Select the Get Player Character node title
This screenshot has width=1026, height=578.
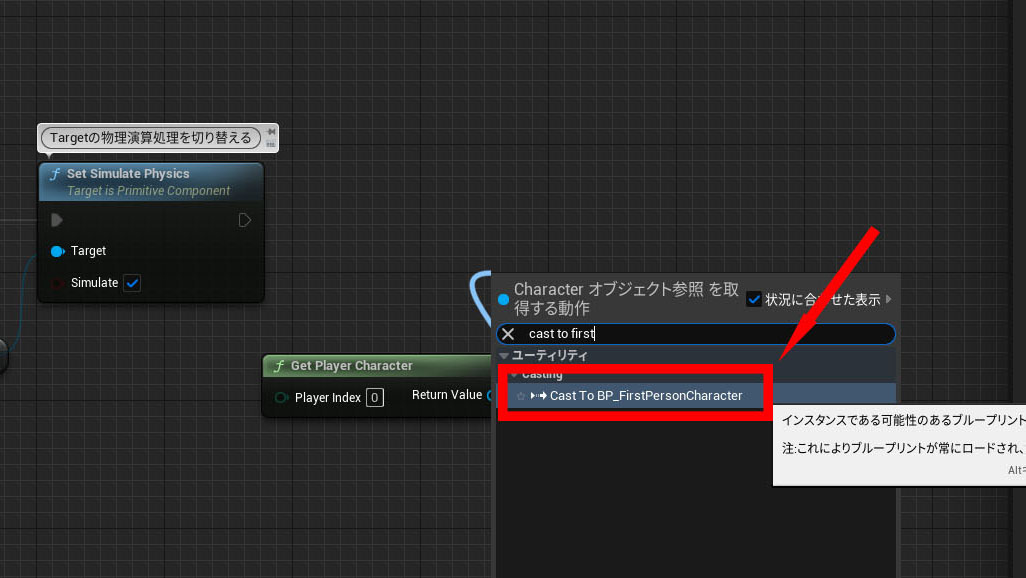tap(351, 366)
